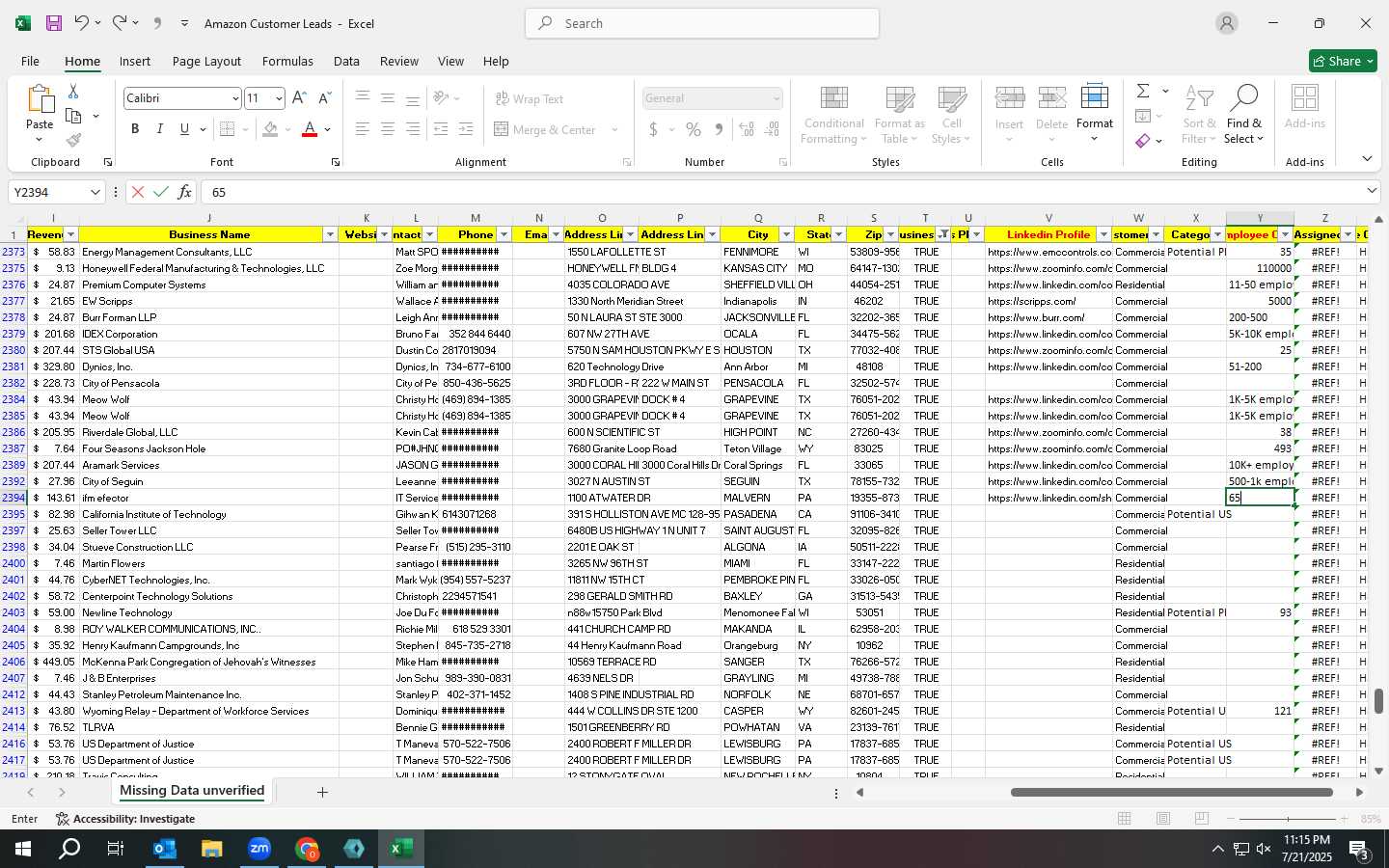Click the Share button
The image size is (1389, 868).
pyautogui.click(x=1343, y=61)
